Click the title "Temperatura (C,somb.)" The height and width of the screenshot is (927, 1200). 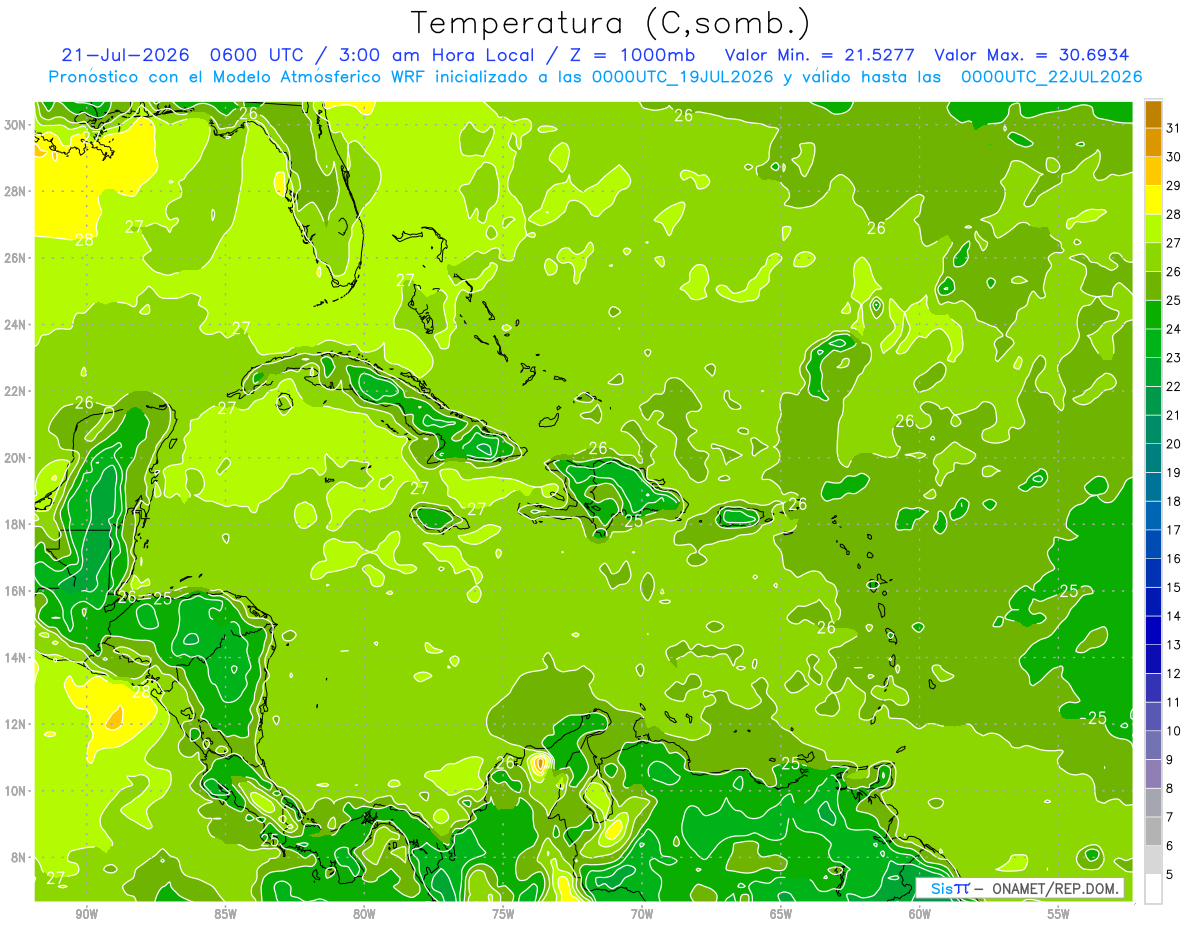tap(611, 24)
